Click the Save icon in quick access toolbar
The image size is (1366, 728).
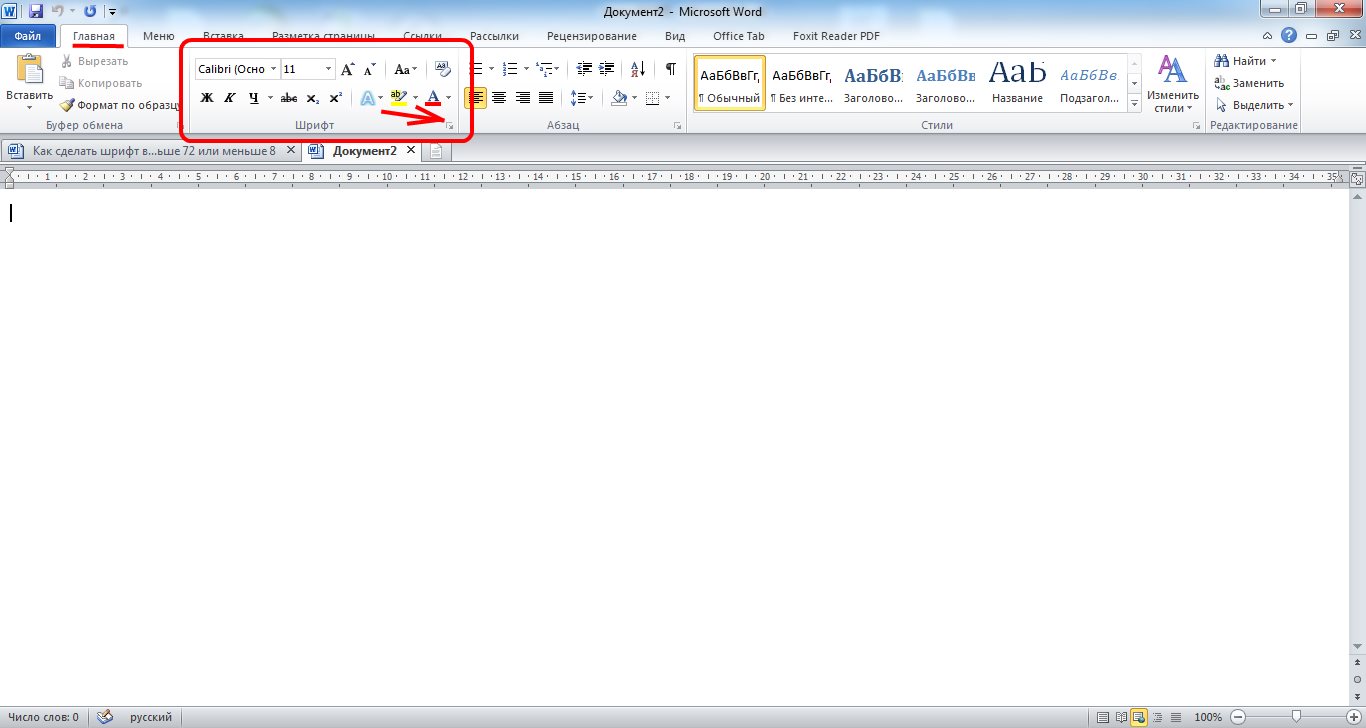coord(36,11)
